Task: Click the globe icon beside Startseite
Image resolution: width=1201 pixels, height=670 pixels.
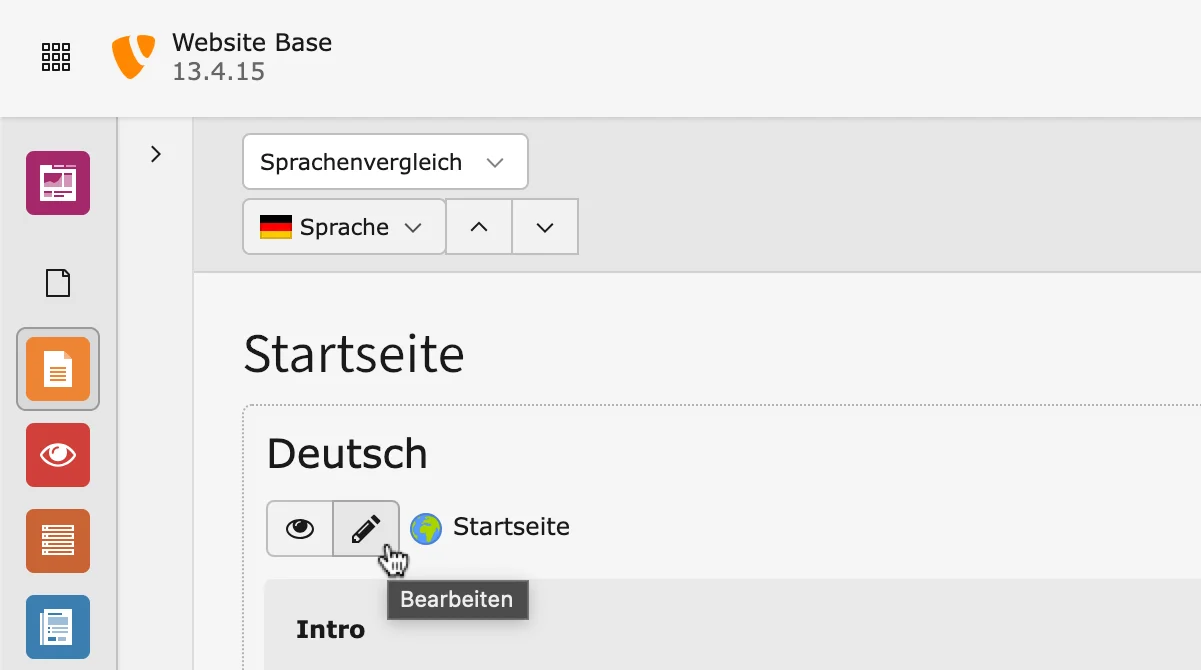Action: coord(425,527)
